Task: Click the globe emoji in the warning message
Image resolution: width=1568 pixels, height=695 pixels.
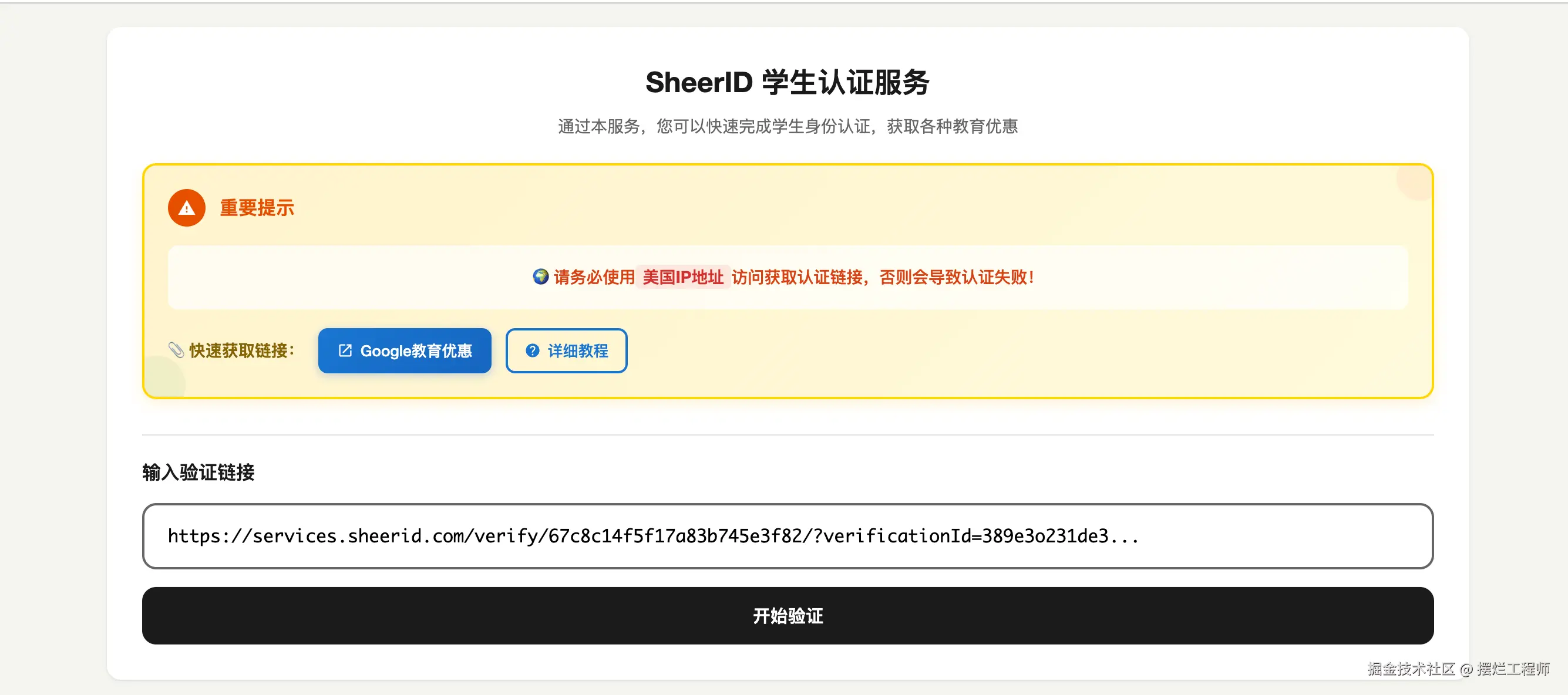Action: [540, 277]
